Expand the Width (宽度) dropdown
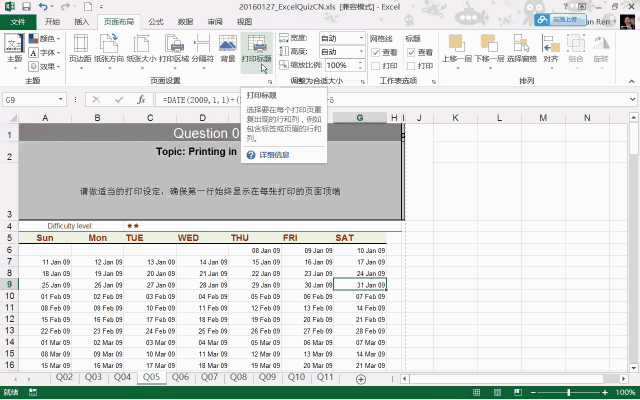The height and width of the screenshot is (400, 640). click(x=361, y=38)
